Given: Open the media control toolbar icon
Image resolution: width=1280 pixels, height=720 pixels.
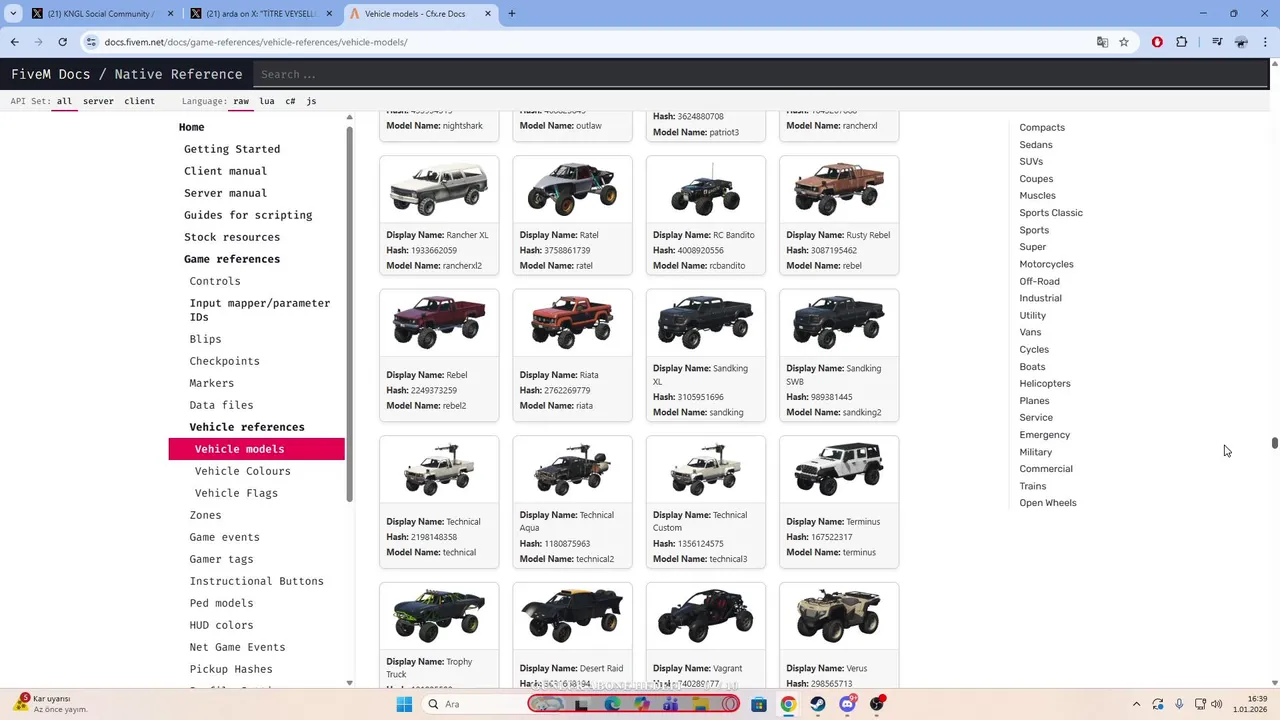Looking at the screenshot, I should click(x=1217, y=42).
